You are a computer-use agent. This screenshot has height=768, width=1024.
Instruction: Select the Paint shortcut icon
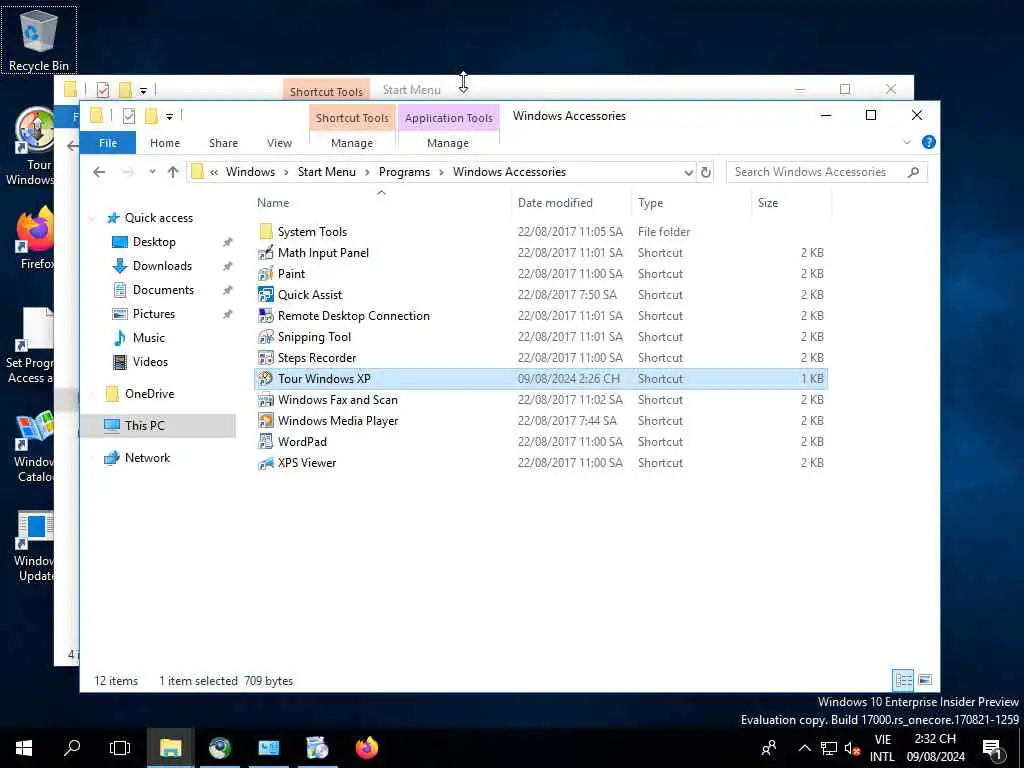[x=266, y=274]
